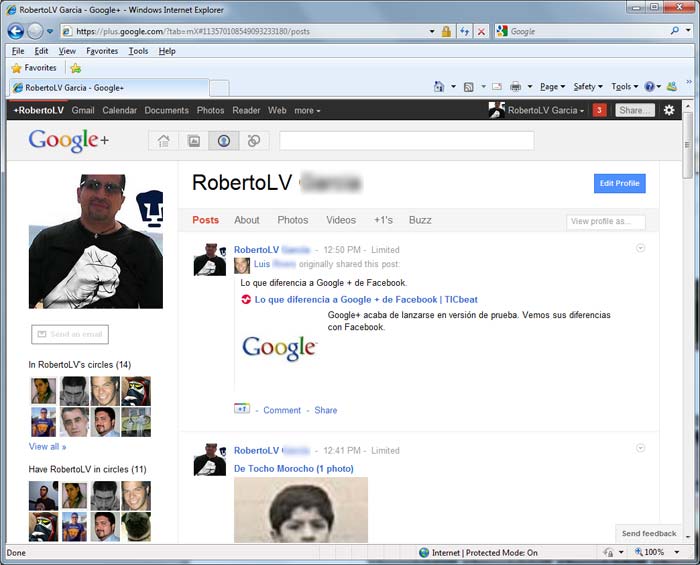This screenshot has width=700, height=565.
Task: Click the browser Forward arrow button
Action: (35, 31)
